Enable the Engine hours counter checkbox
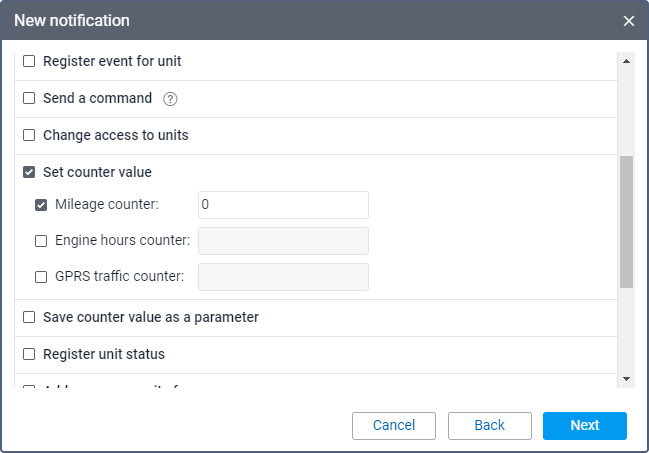The image size is (649, 453). [x=41, y=241]
